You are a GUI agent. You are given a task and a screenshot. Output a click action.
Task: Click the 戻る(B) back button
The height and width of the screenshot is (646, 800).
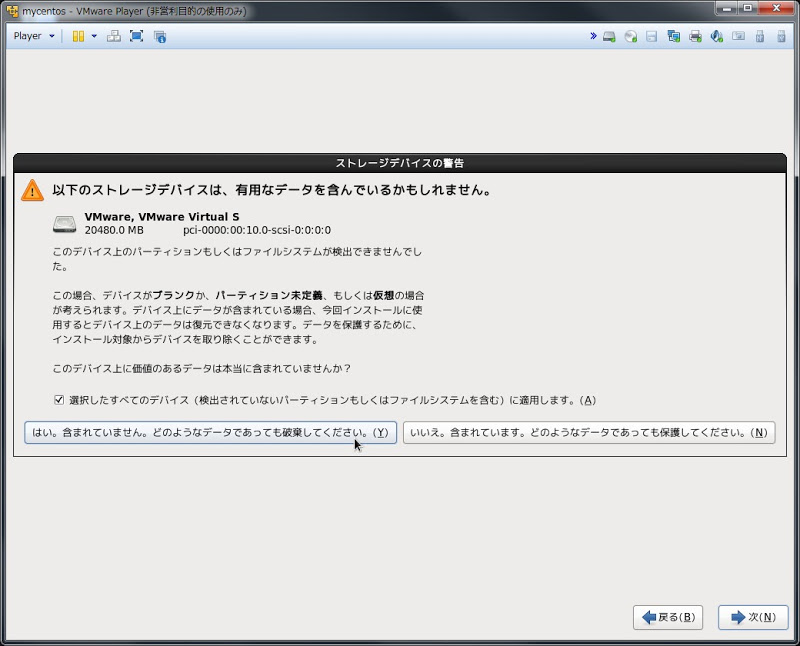(667, 617)
